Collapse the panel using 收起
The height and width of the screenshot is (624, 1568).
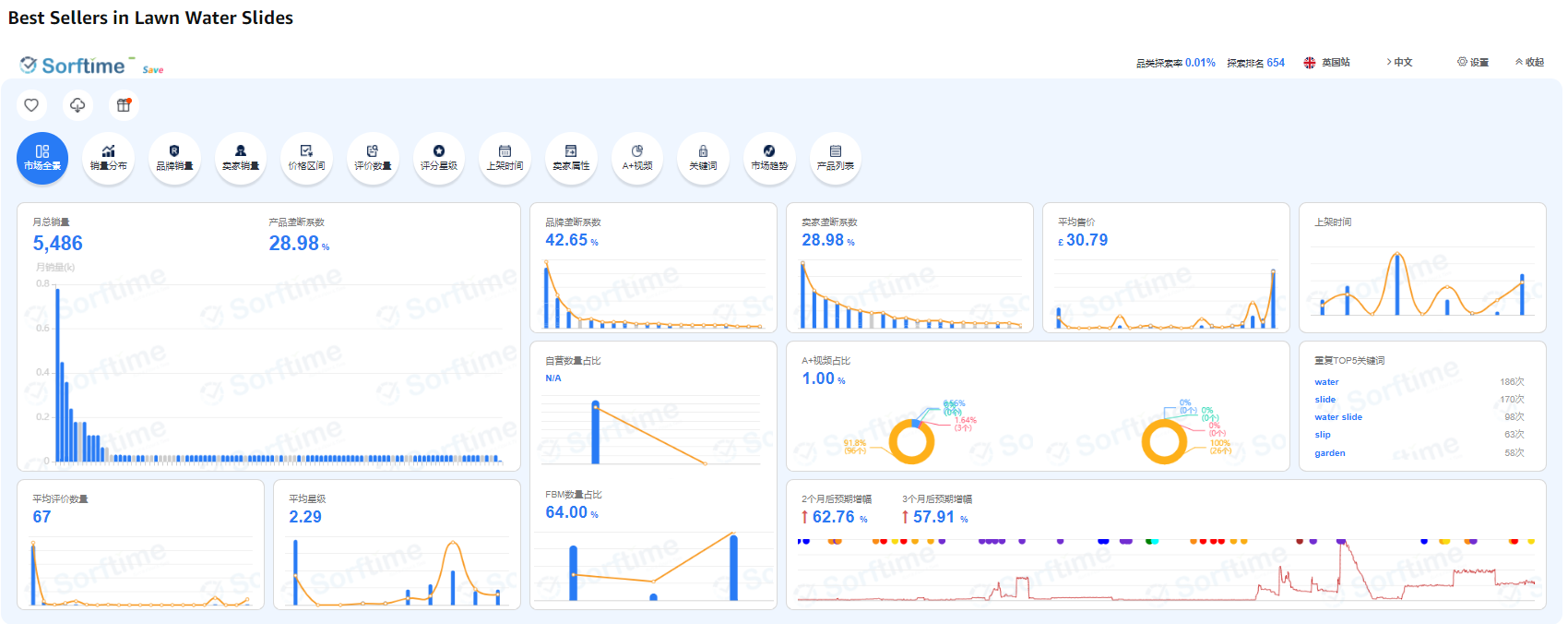click(x=1529, y=63)
